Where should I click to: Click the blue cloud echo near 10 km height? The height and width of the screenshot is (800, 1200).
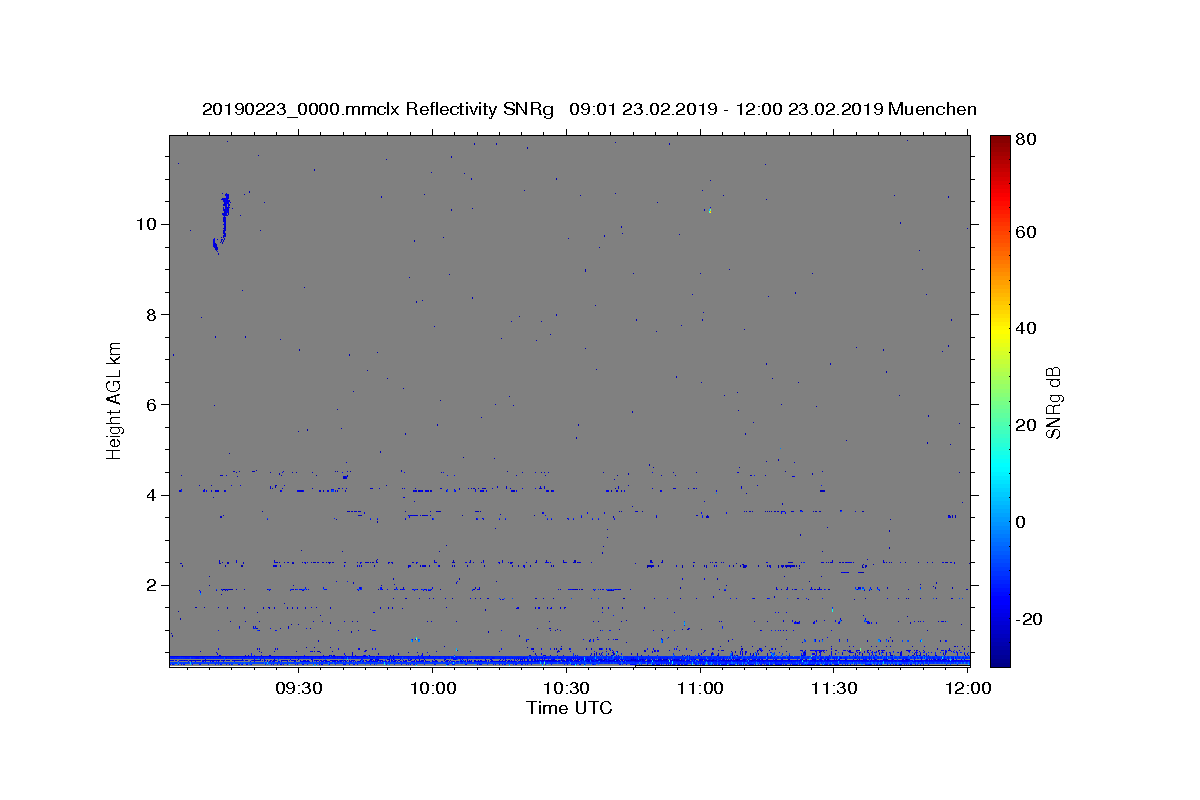(x=222, y=222)
